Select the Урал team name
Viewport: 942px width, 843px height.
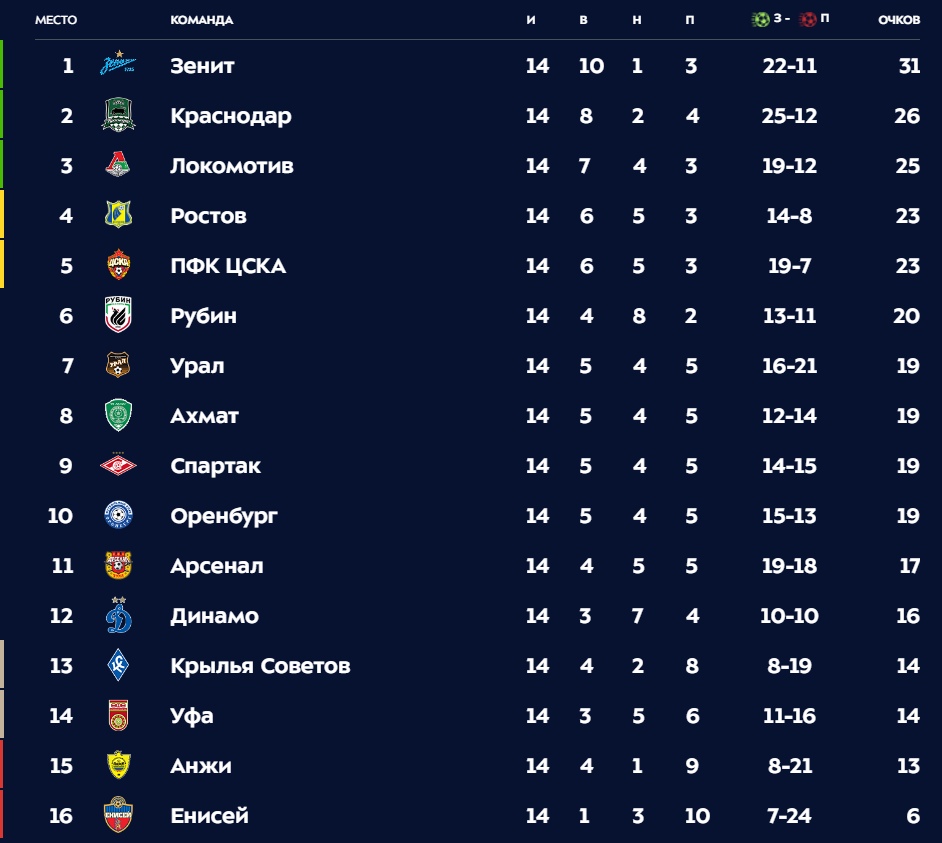point(197,366)
